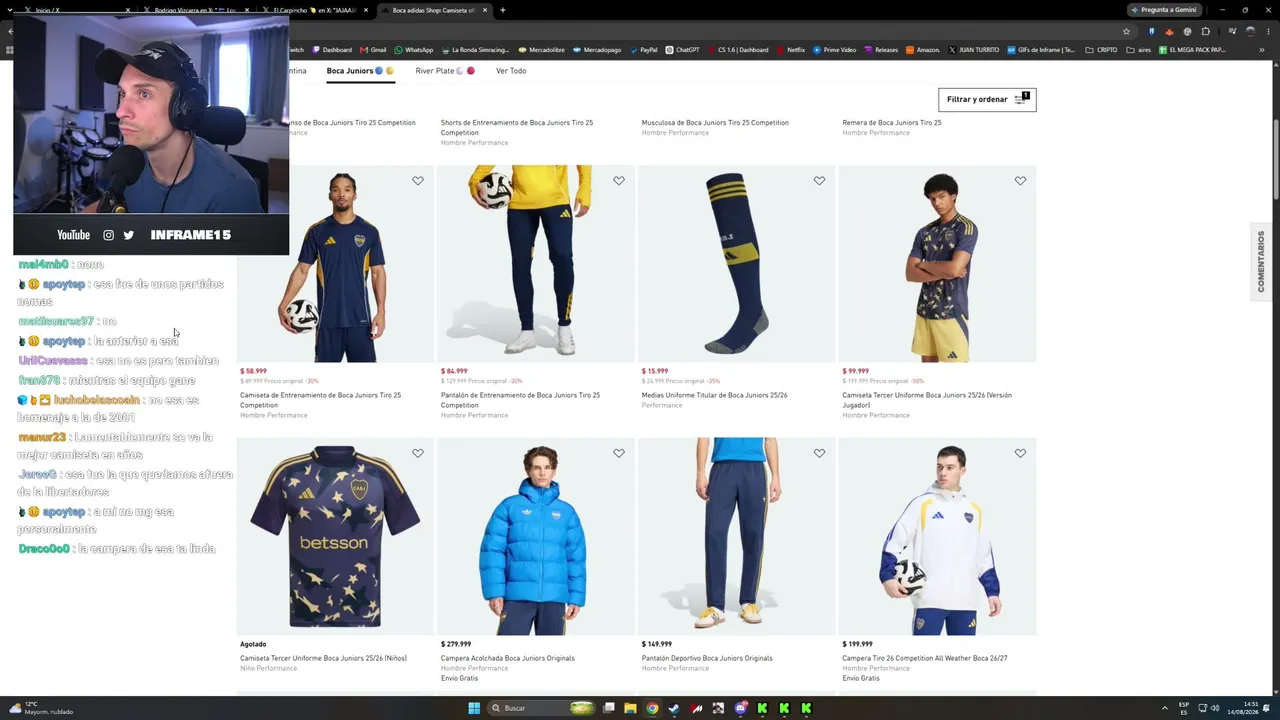
Task: Open the Netflix bookmark
Action: pos(791,50)
